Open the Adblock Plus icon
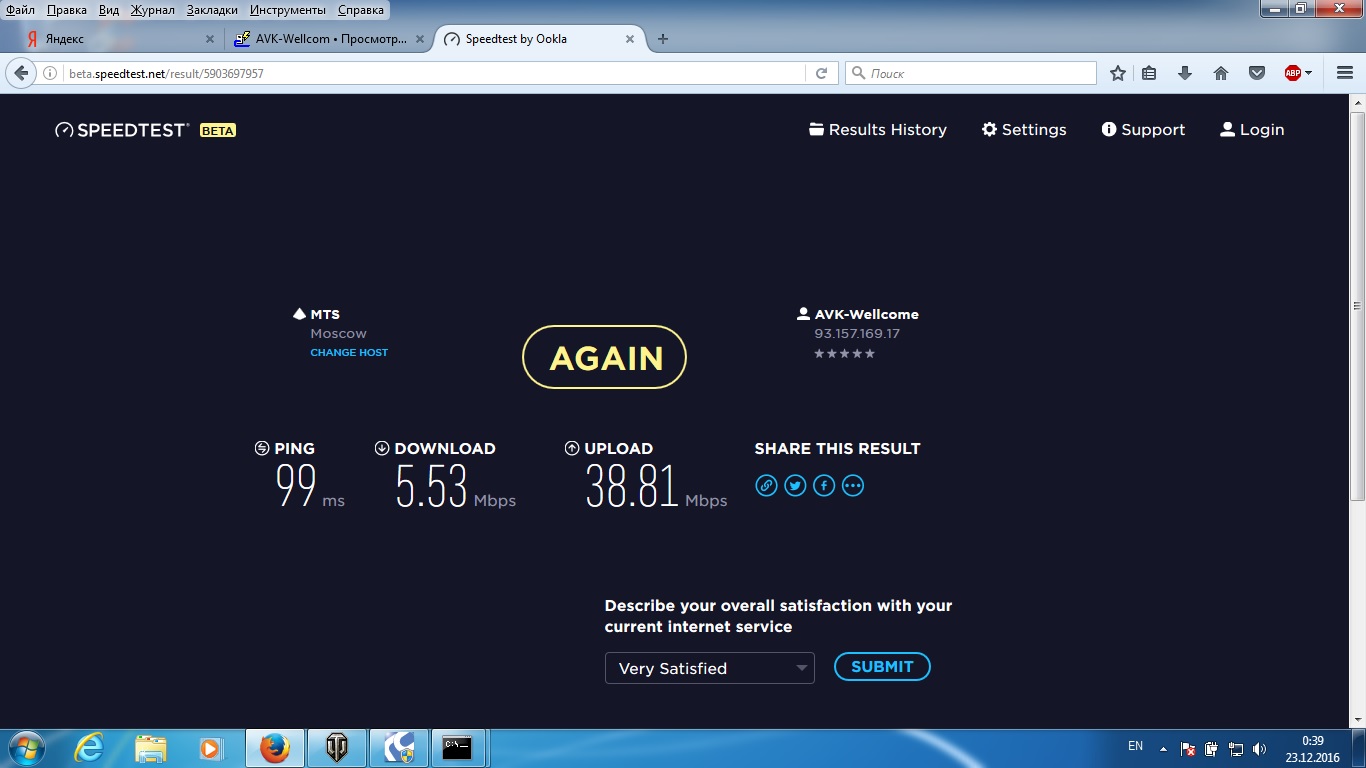This screenshot has height=768, width=1366. point(1292,73)
